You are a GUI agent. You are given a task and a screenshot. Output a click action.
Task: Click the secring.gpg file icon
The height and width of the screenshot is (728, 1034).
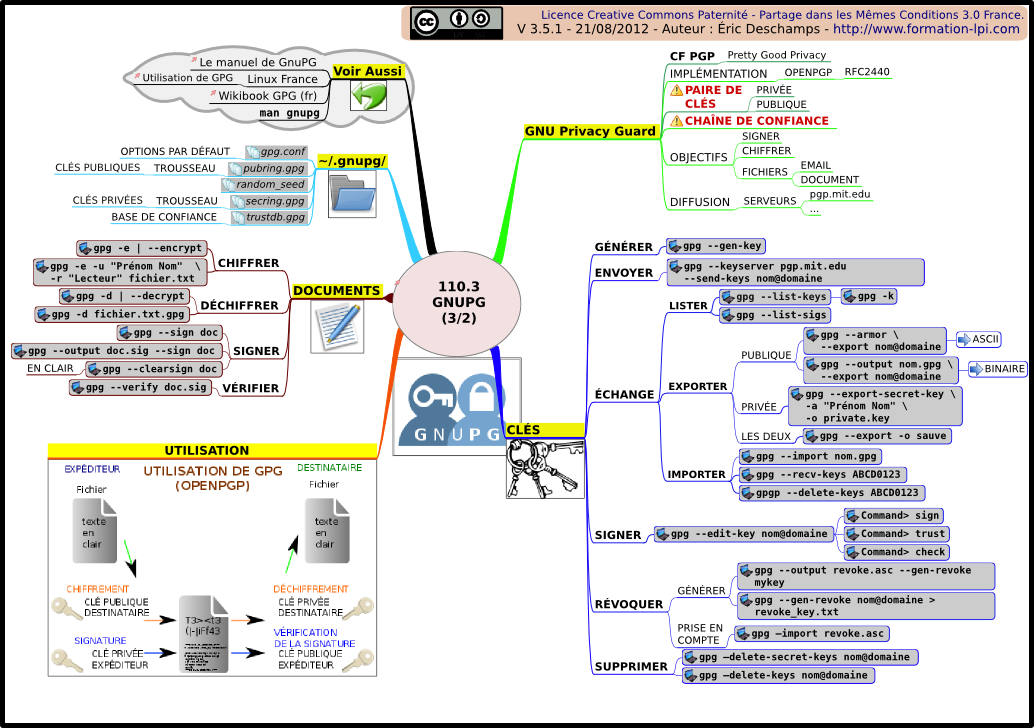[x=237, y=202]
